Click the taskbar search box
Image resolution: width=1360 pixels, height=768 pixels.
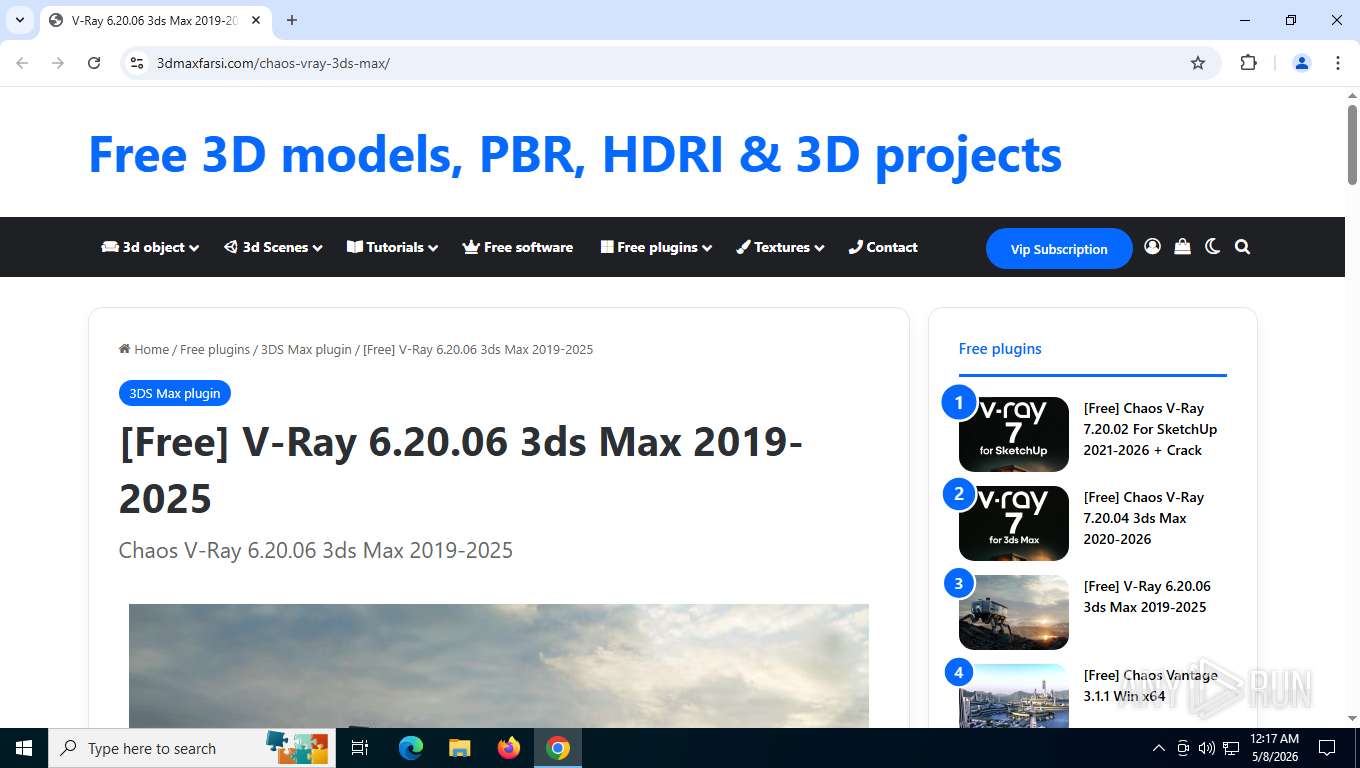(192, 748)
